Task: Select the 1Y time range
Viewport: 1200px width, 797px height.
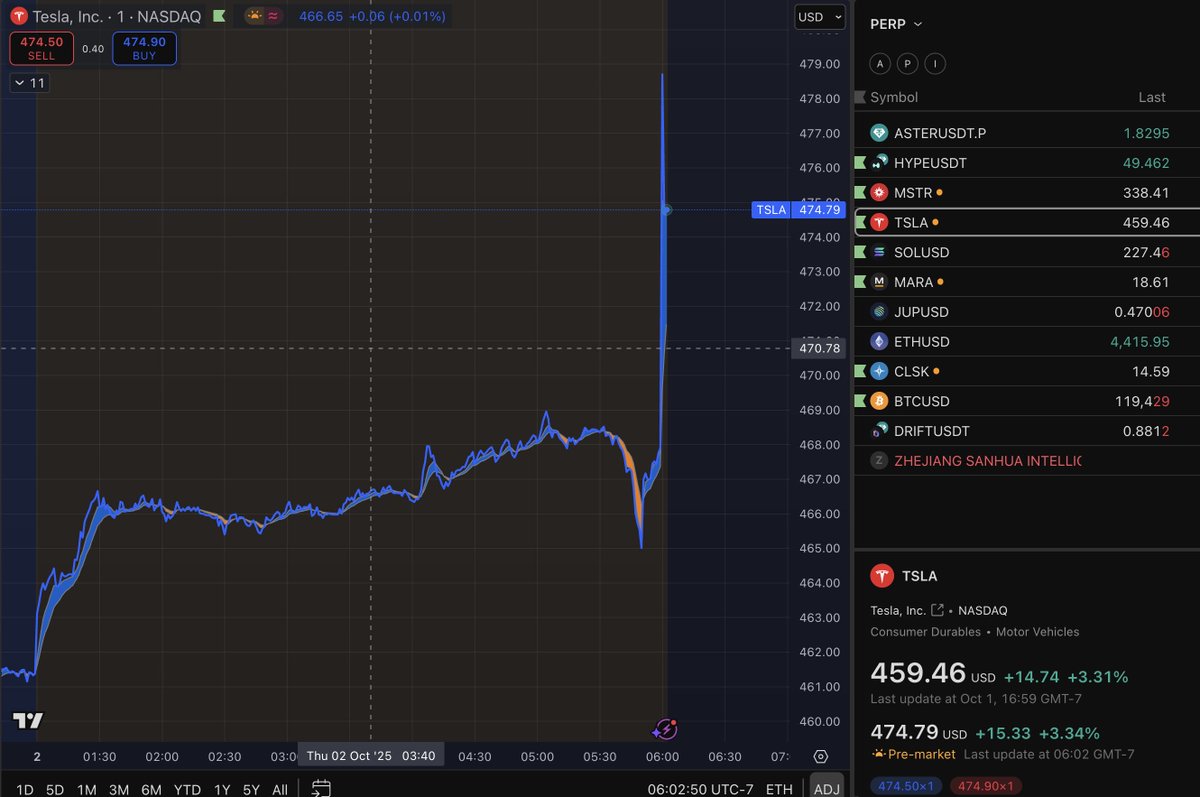Action: [x=222, y=789]
